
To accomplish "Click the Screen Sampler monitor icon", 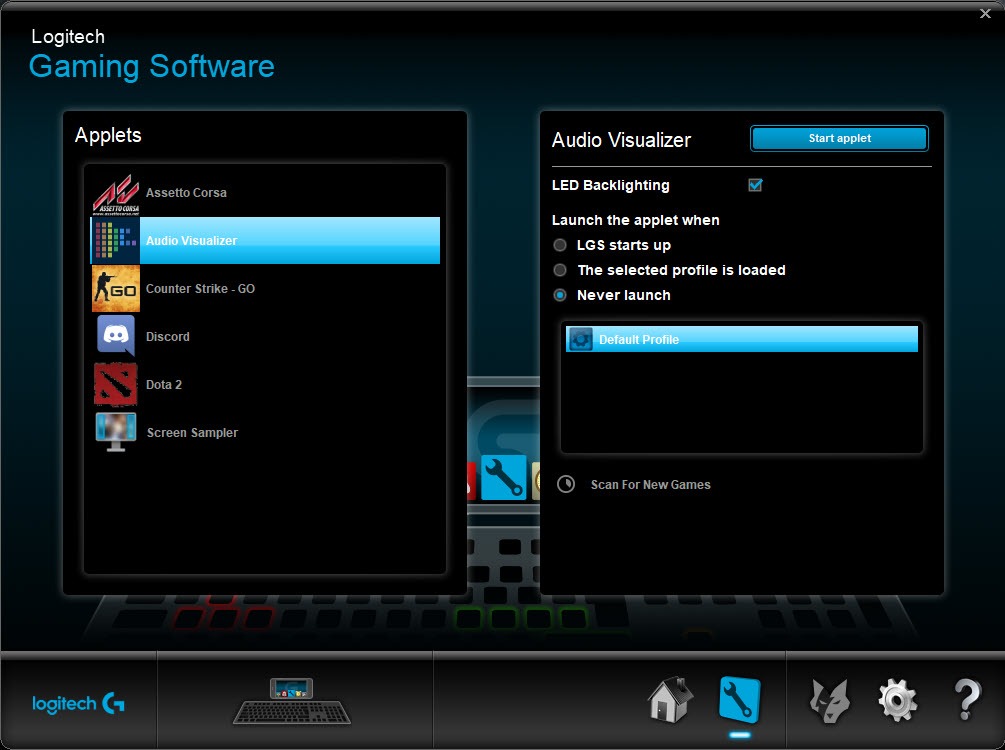I will [x=115, y=432].
